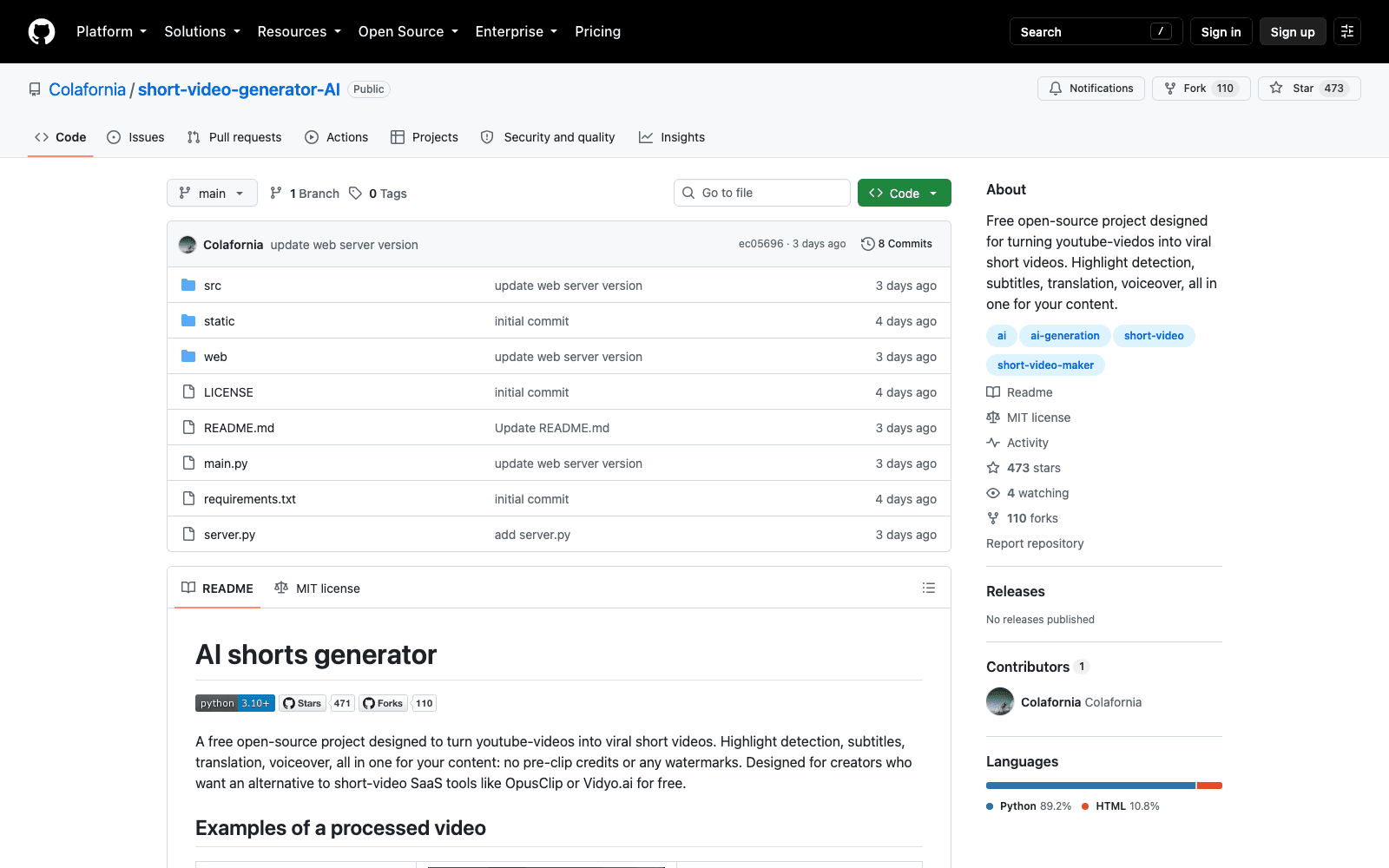Select the MIT license tab in README panel
Screen dimensions: 1389x868
click(317, 588)
